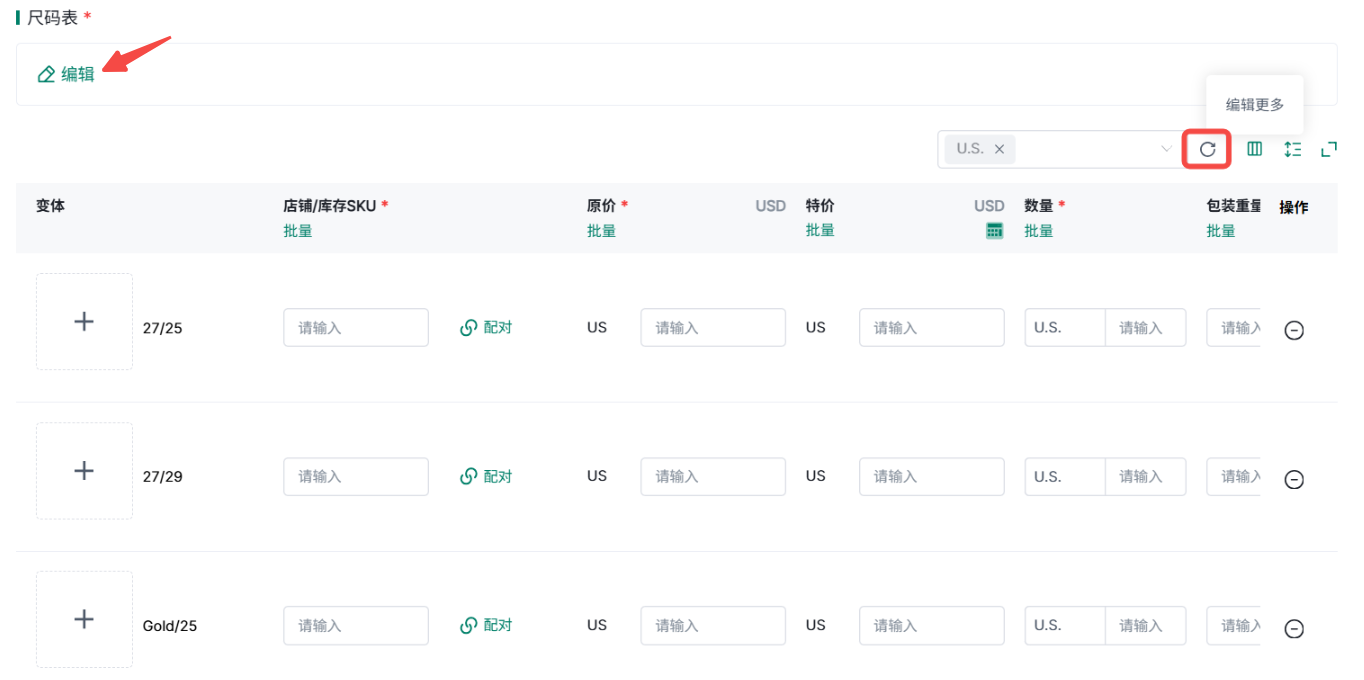Screen dimensions: 1364x680
Task: Click the refresh icon in the table toolbar
Action: point(1207,149)
